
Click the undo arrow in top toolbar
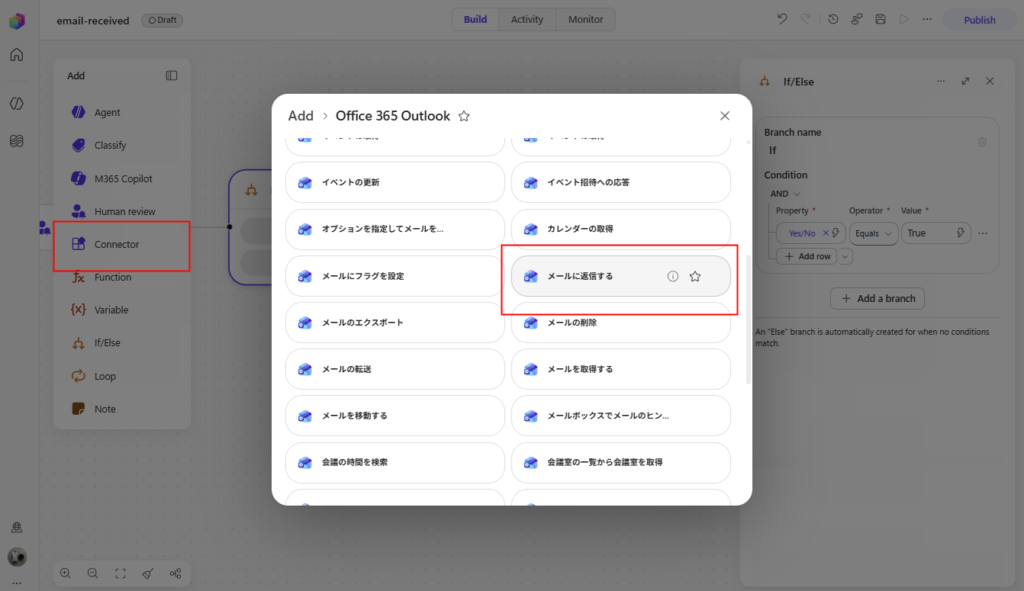(x=782, y=19)
